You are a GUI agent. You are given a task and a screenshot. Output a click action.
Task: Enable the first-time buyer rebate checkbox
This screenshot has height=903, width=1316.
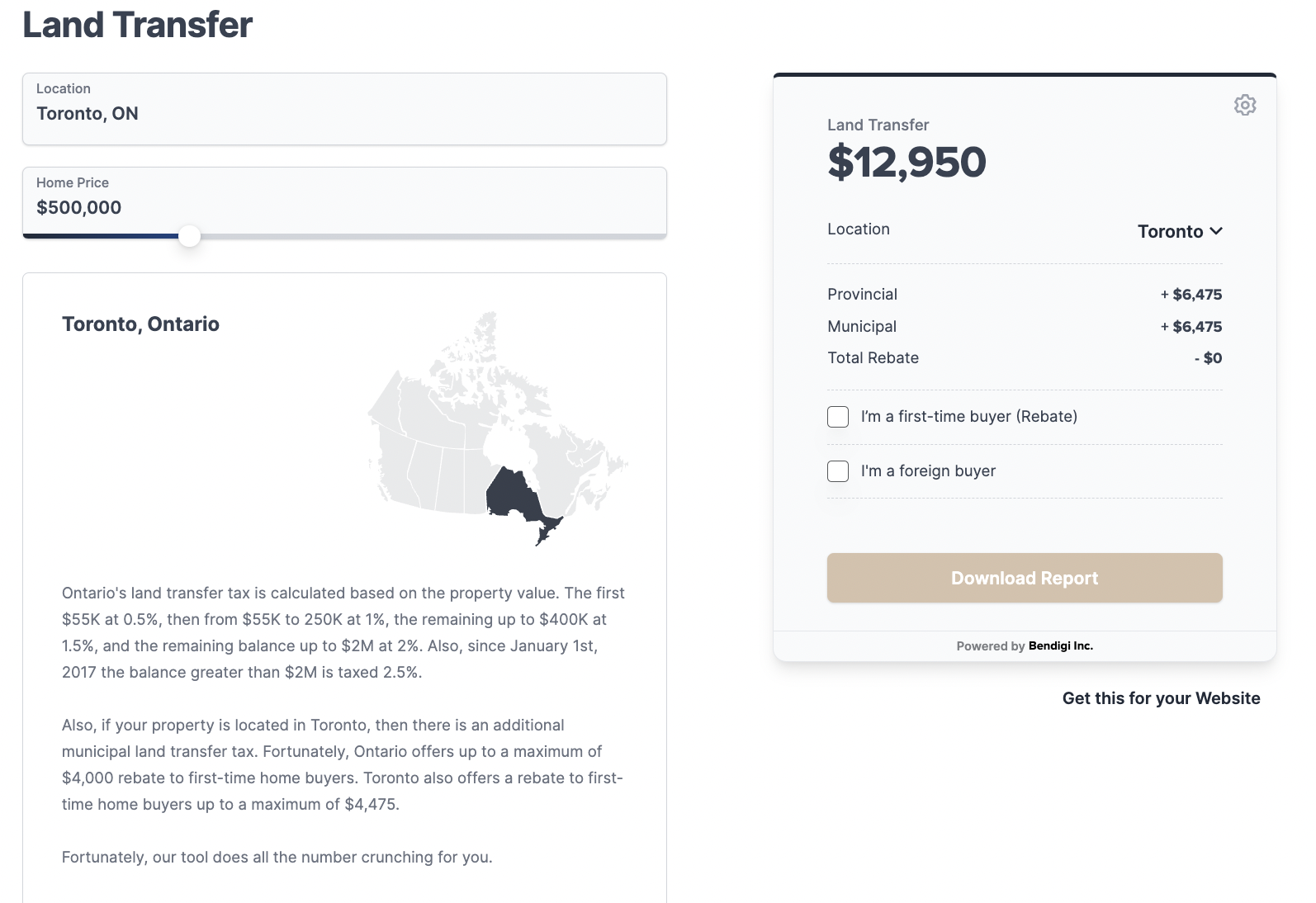(837, 417)
